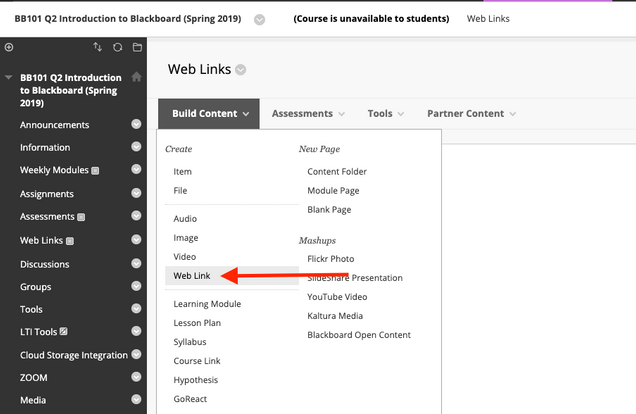Open Assignments in the course sidebar
636x414 pixels.
(47, 194)
